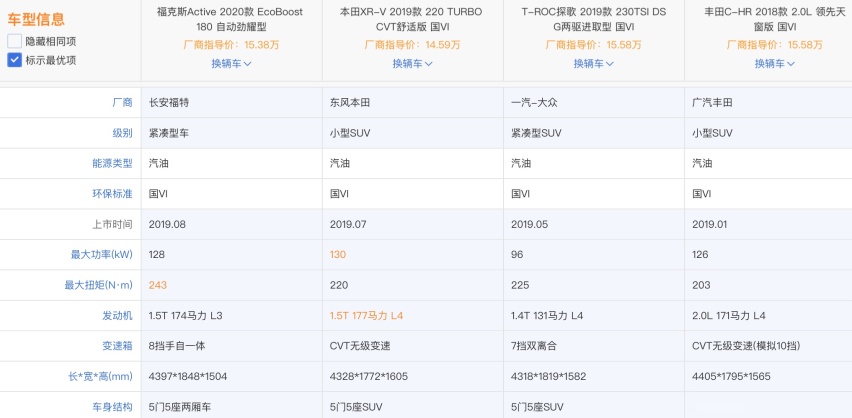This screenshot has width=852, height=418.
Task: Click the 长*宽*高(mm) row label
Action: 101,376
